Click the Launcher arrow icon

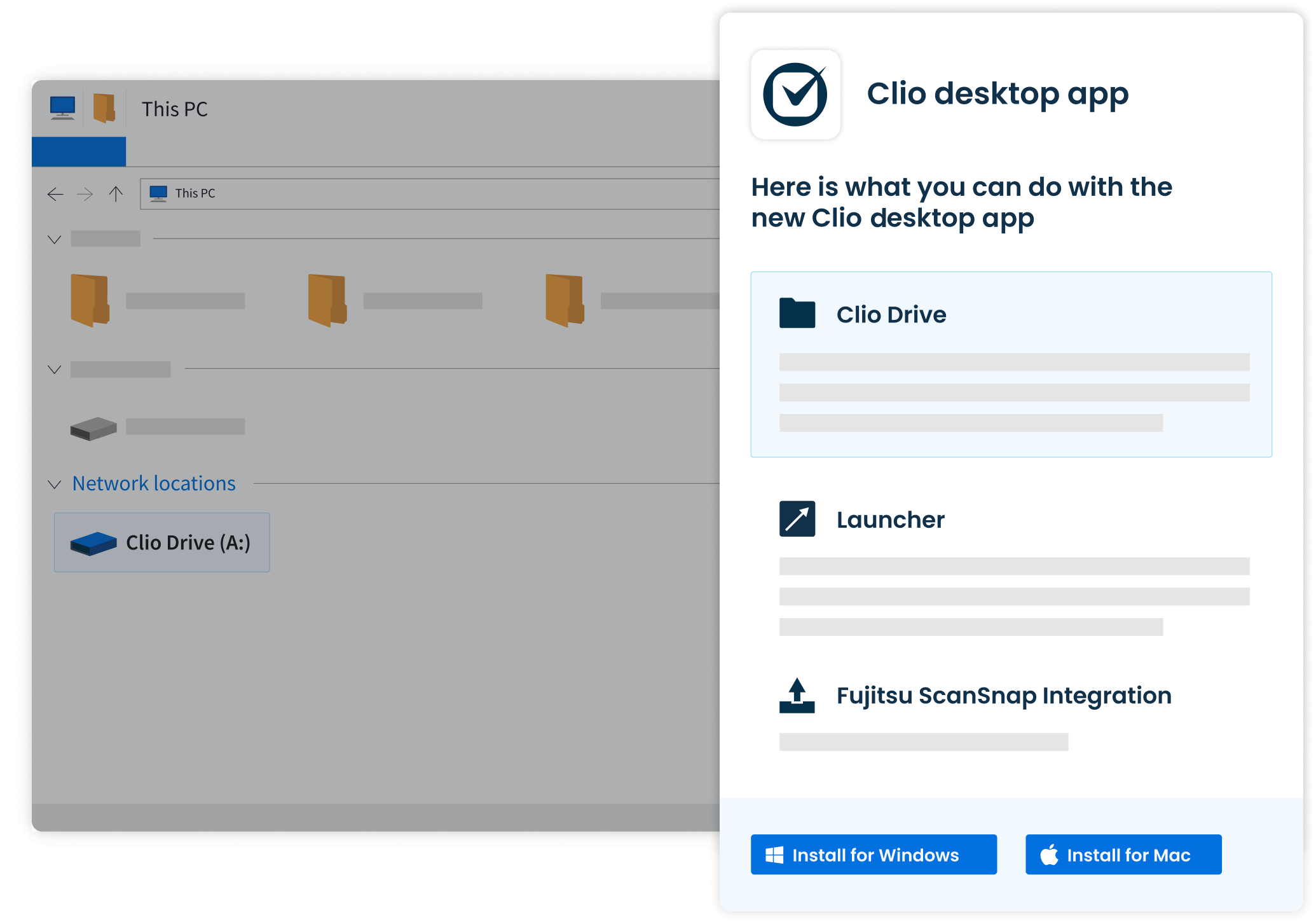(x=797, y=519)
